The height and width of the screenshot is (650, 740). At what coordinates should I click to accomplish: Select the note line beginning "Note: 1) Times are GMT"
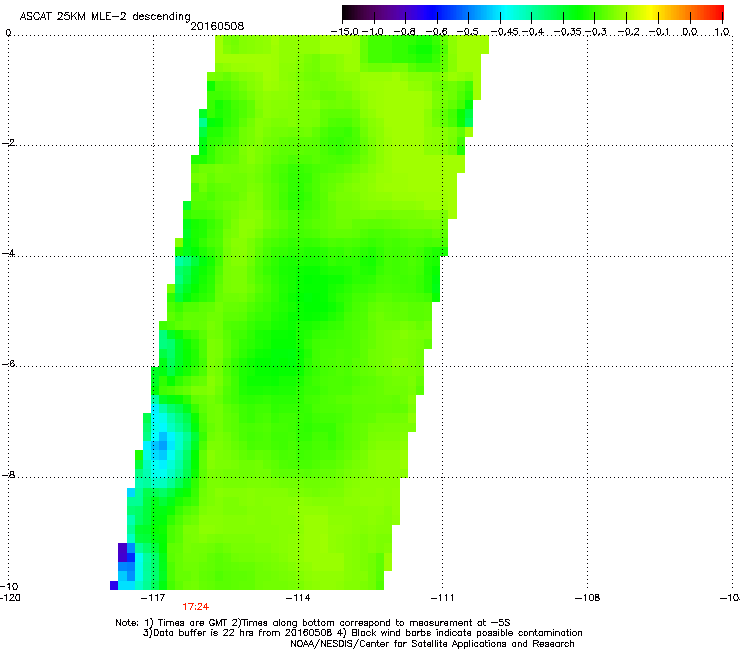[x=313, y=623]
